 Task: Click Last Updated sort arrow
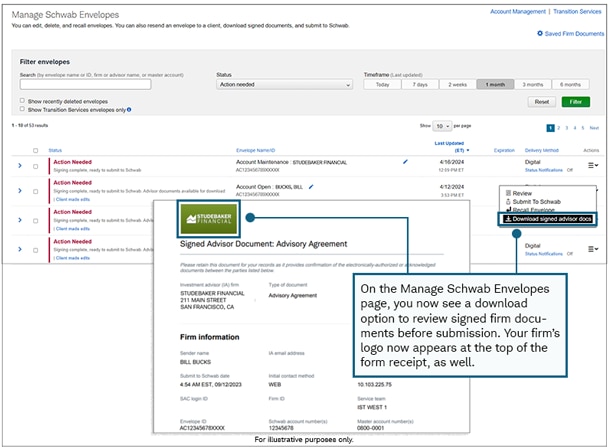point(468,150)
